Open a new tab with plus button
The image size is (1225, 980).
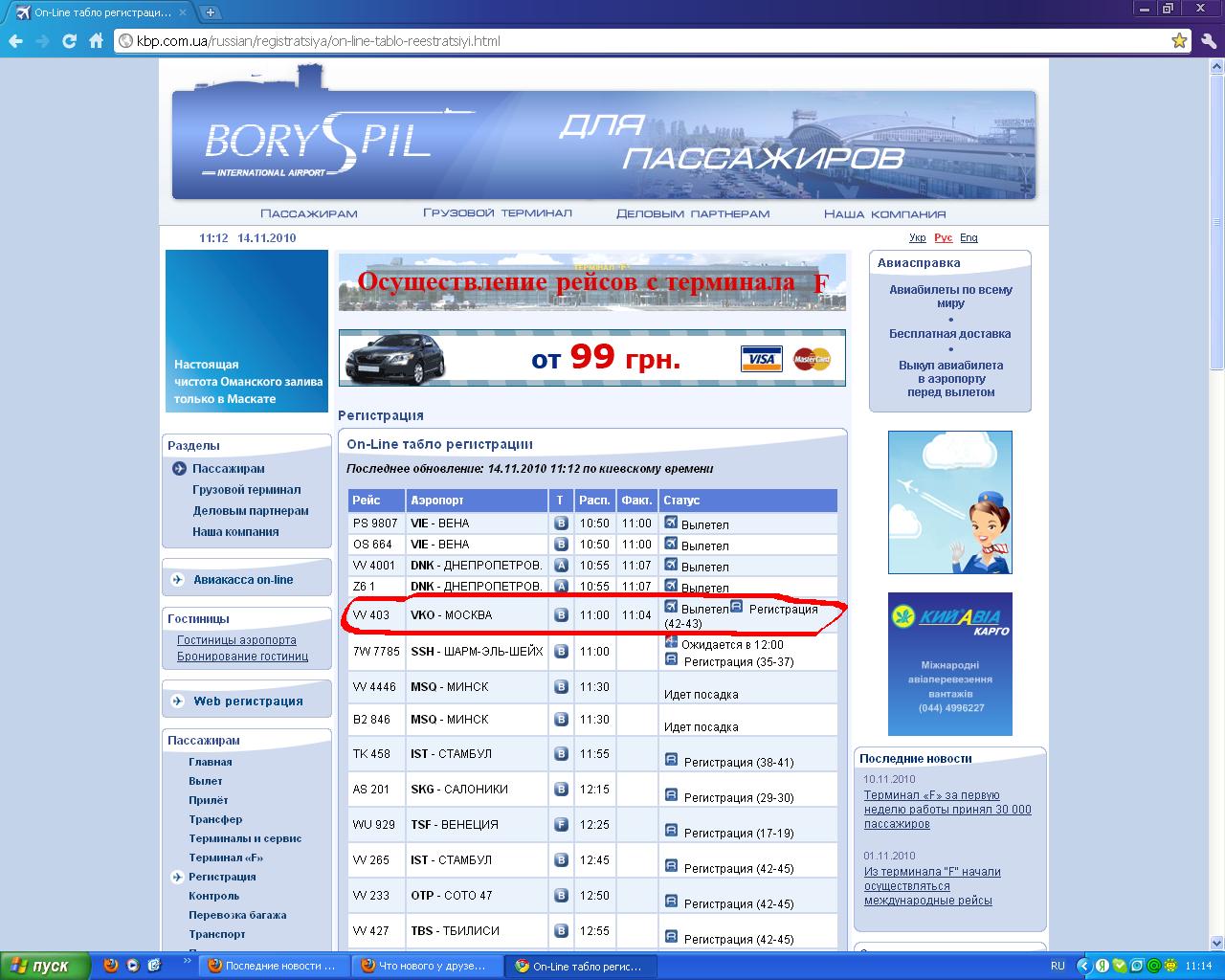(210, 12)
